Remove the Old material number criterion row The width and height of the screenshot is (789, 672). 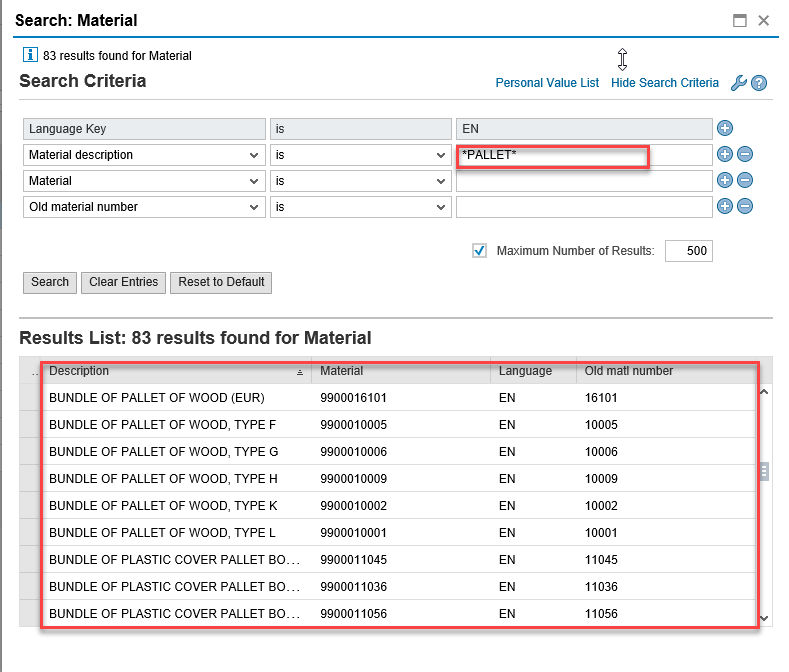click(x=745, y=206)
